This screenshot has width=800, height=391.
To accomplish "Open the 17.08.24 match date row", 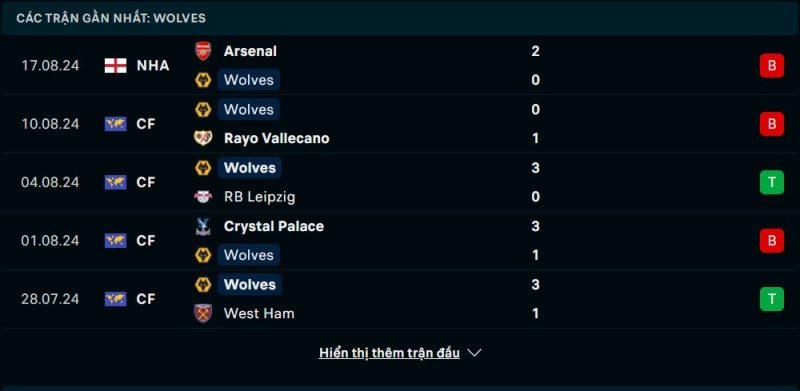I will [400, 65].
